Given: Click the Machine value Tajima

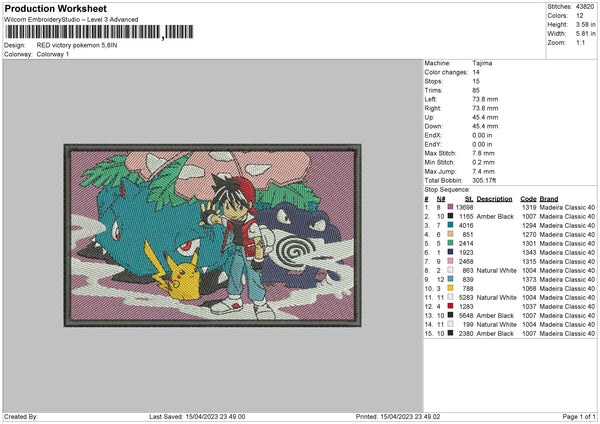Looking at the screenshot, I should (482, 63).
